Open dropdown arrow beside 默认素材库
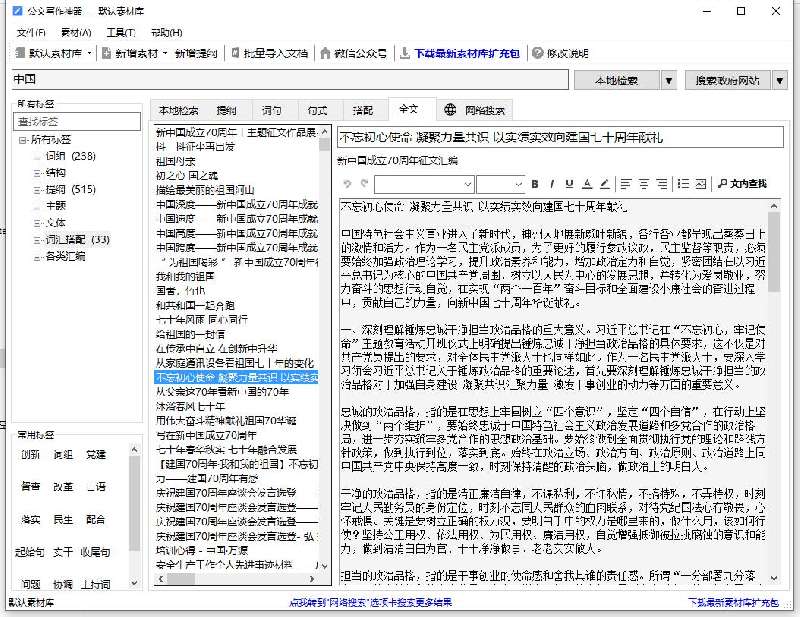 pyautogui.click(x=89, y=53)
